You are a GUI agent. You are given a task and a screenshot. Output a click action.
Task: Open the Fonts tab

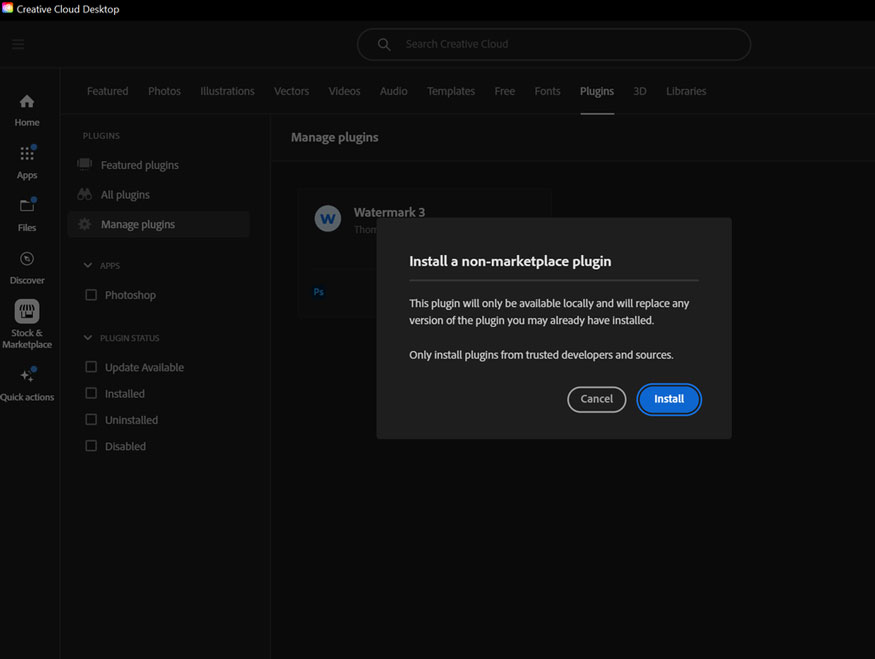tap(547, 91)
